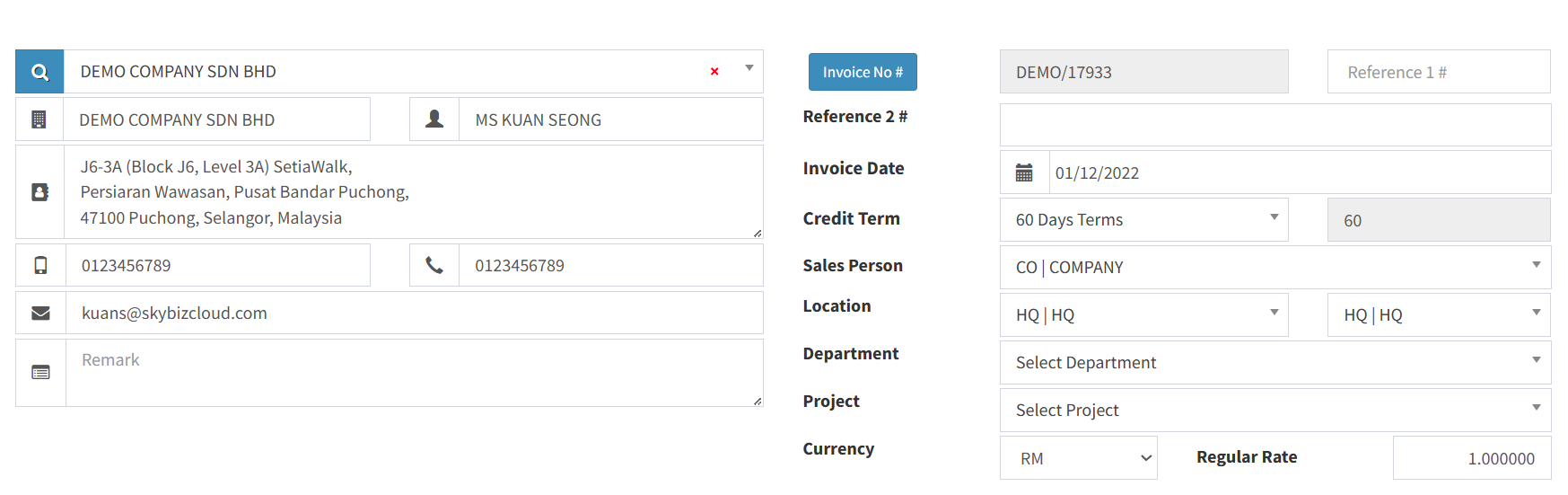Click the address book icon
This screenshot has width=1568, height=495.
pyautogui.click(x=39, y=192)
